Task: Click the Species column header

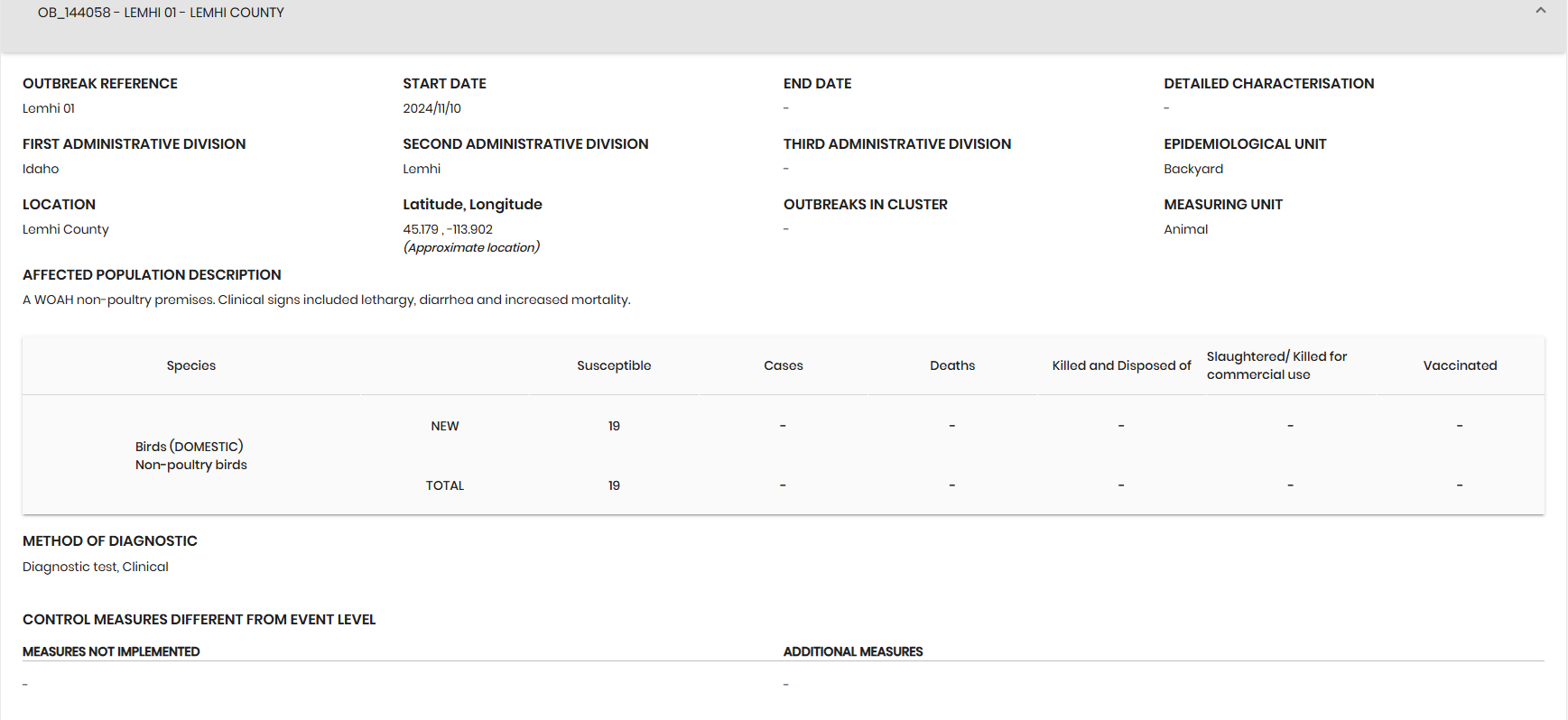Action: [191, 365]
